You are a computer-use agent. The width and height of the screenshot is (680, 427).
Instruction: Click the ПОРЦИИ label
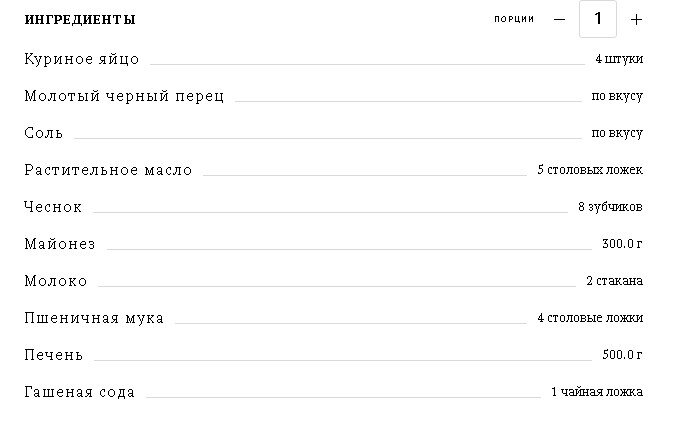(x=514, y=19)
